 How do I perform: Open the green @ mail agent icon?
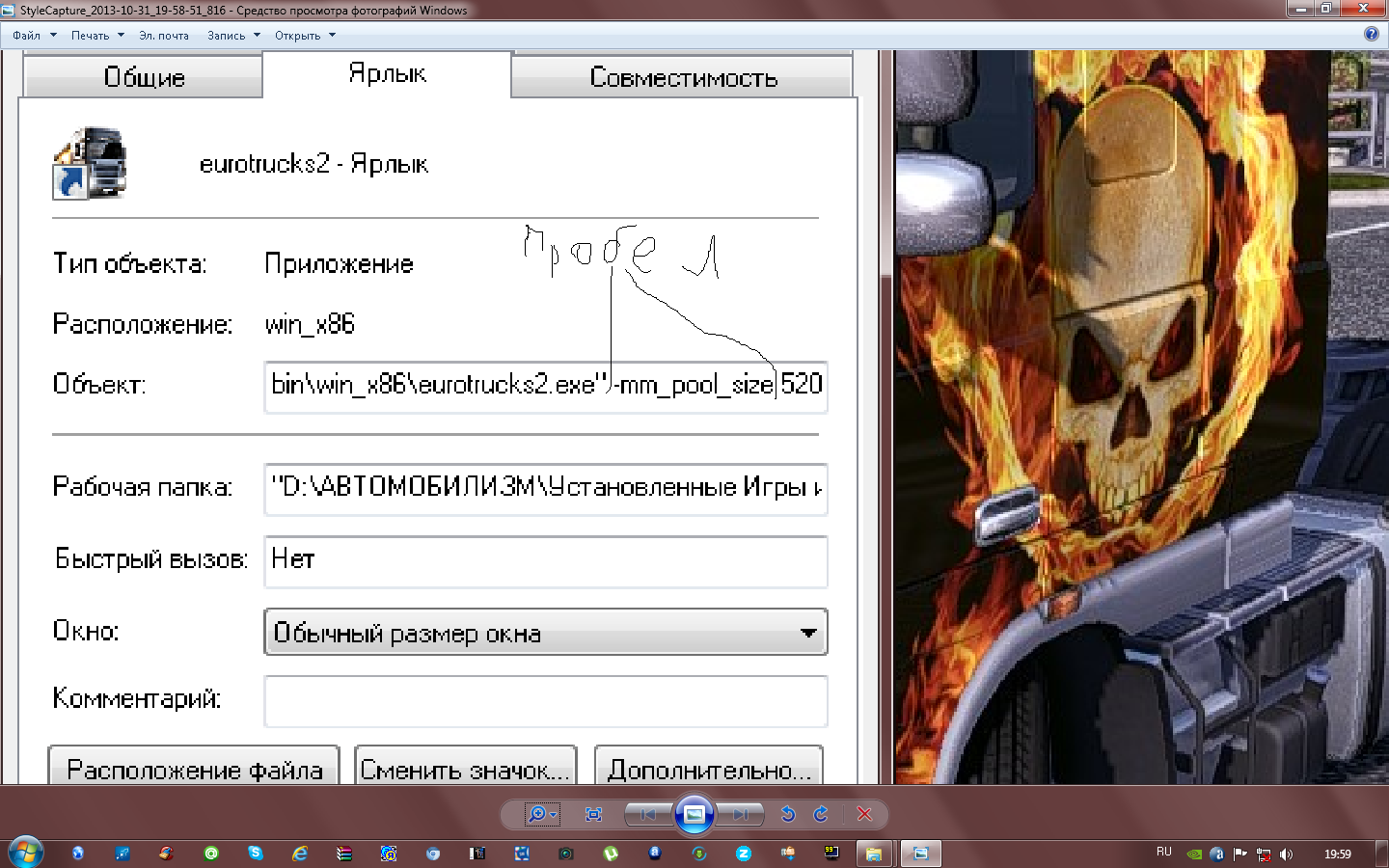[211, 854]
